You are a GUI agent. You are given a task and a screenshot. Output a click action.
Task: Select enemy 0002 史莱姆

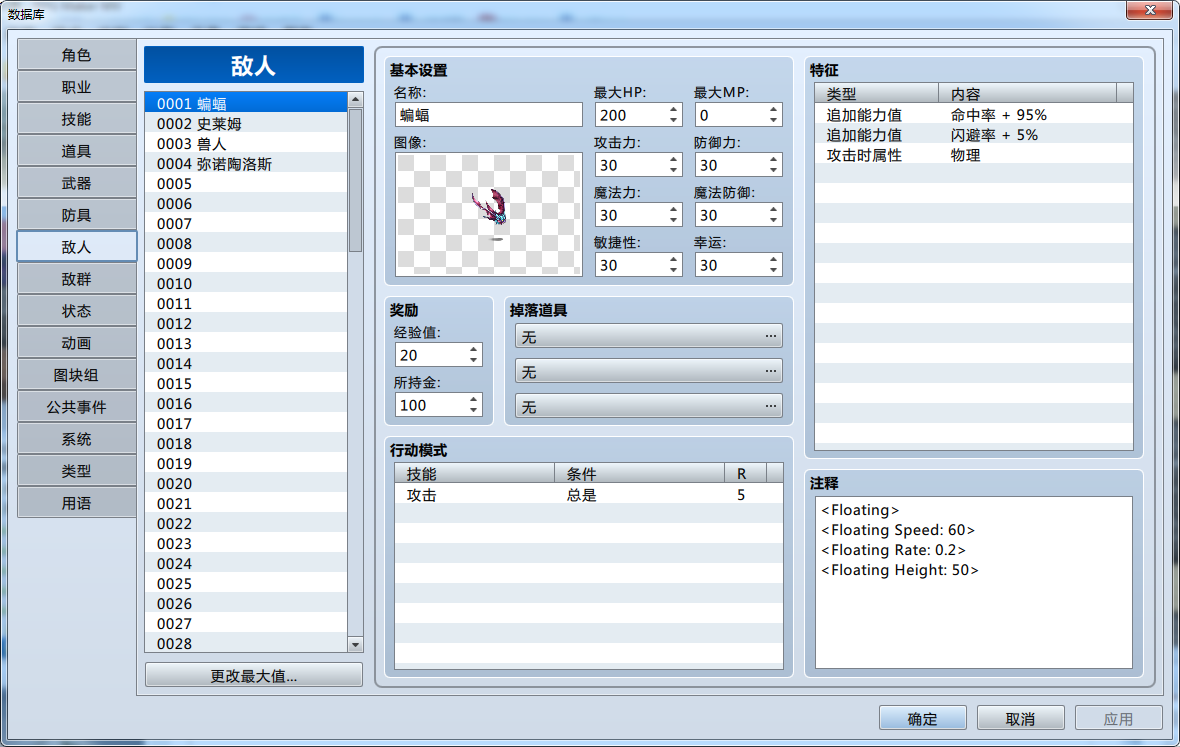(246, 123)
